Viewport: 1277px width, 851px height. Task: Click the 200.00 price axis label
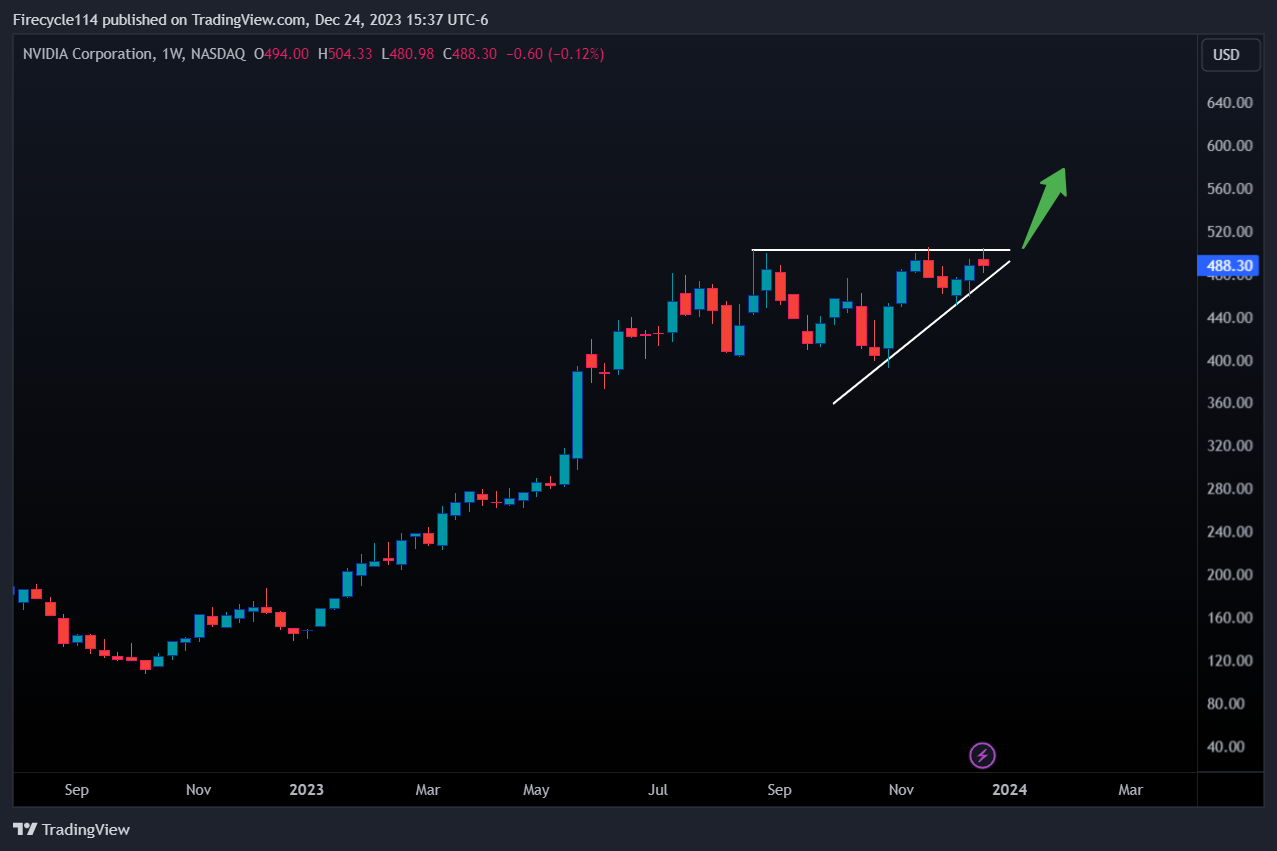click(1229, 574)
